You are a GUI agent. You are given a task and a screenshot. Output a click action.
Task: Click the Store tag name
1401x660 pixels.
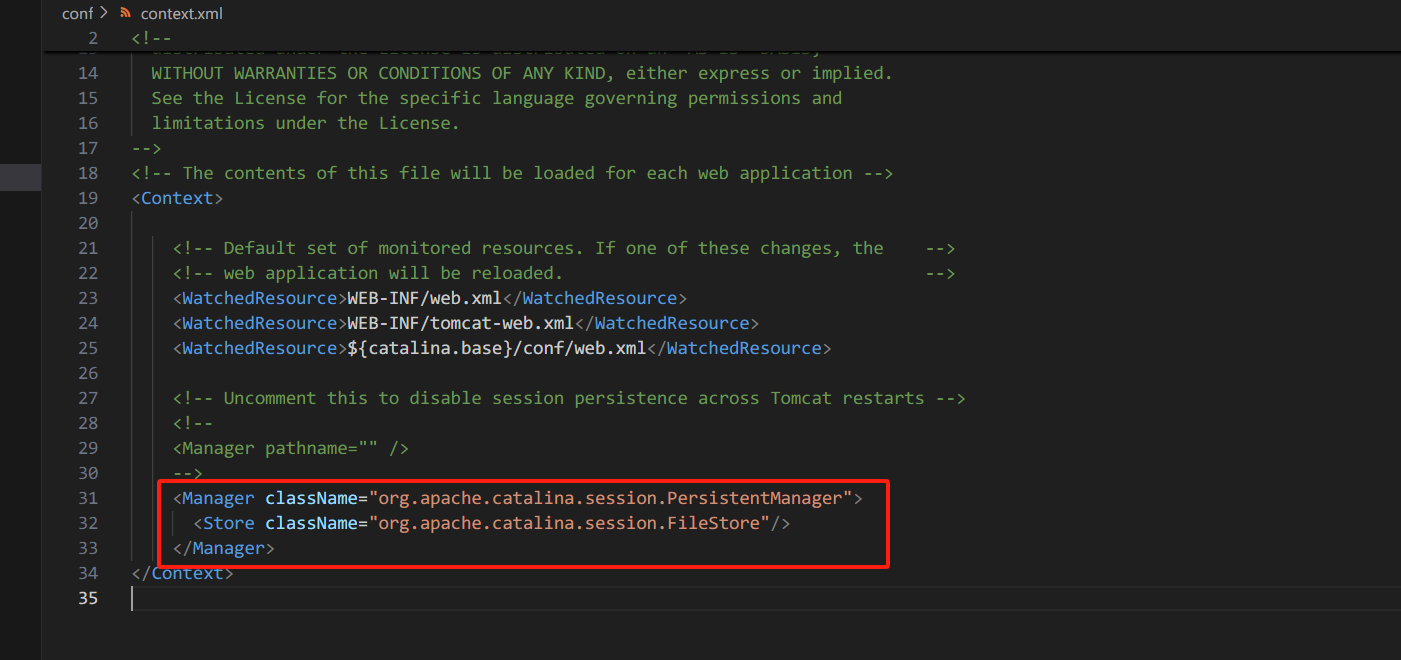tap(228, 523)
